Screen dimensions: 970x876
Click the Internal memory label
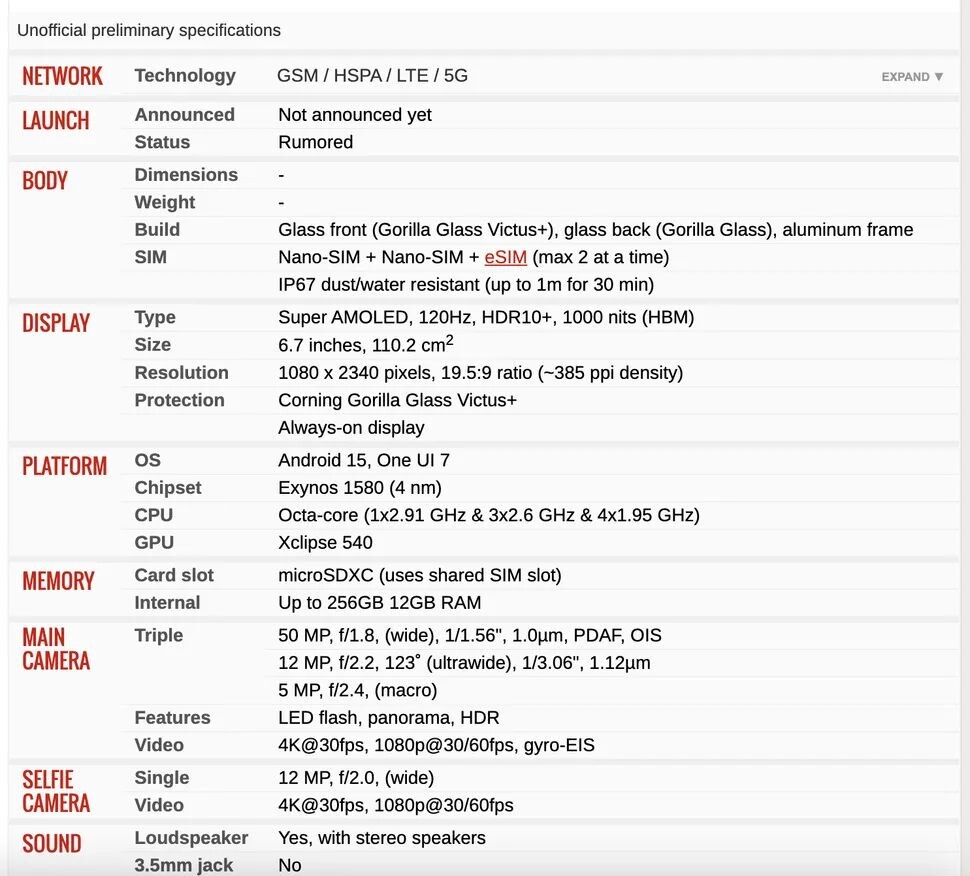(167, 603)
